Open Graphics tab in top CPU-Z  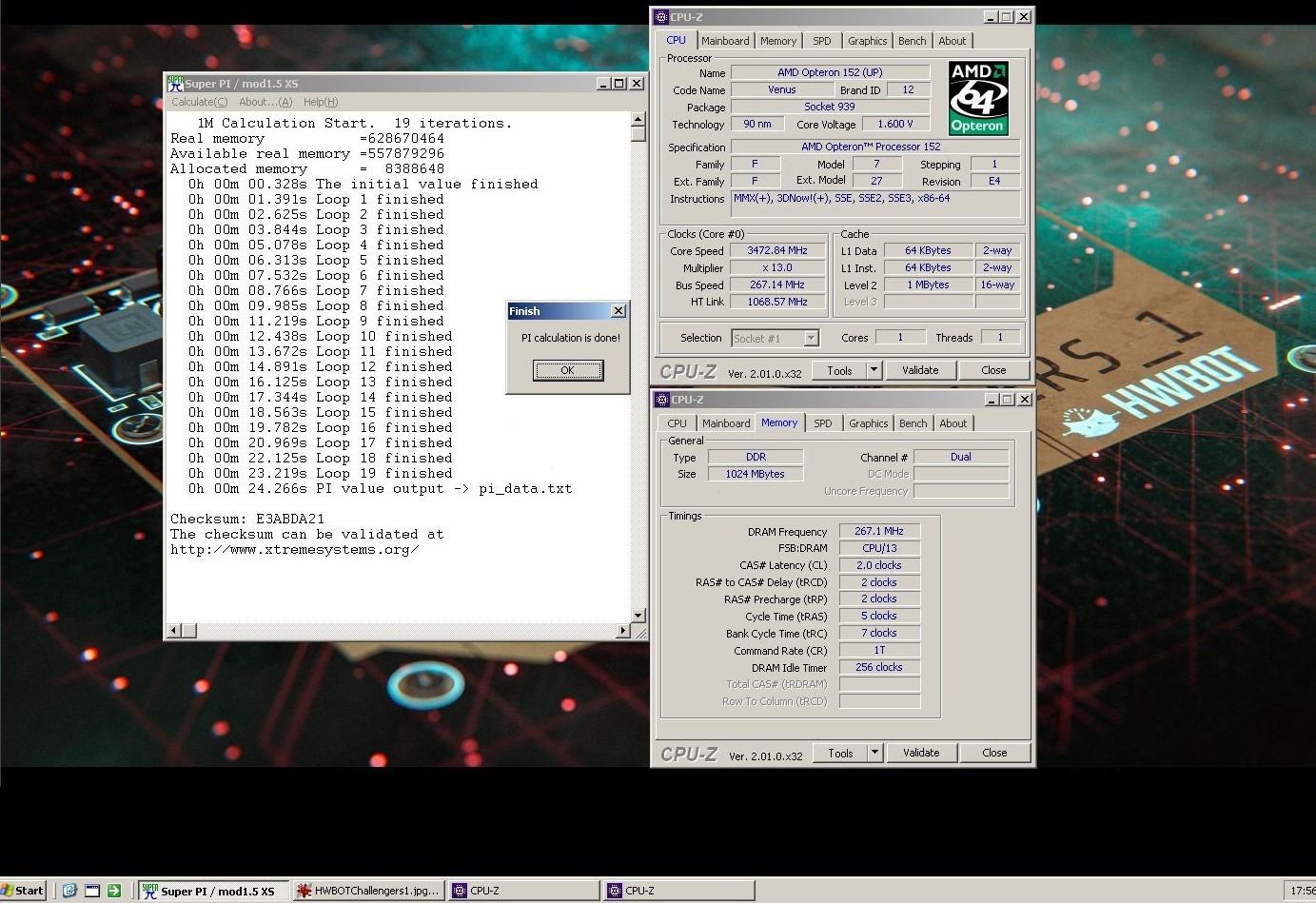pos(868,41)
